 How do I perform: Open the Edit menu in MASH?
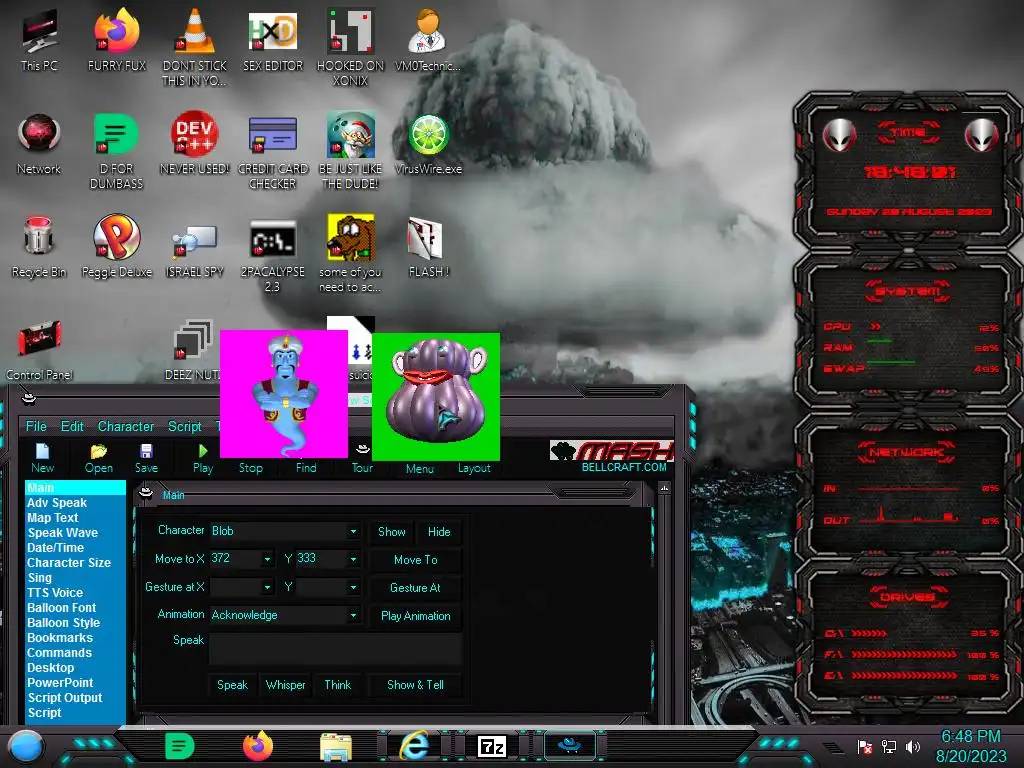coord(72,426)
